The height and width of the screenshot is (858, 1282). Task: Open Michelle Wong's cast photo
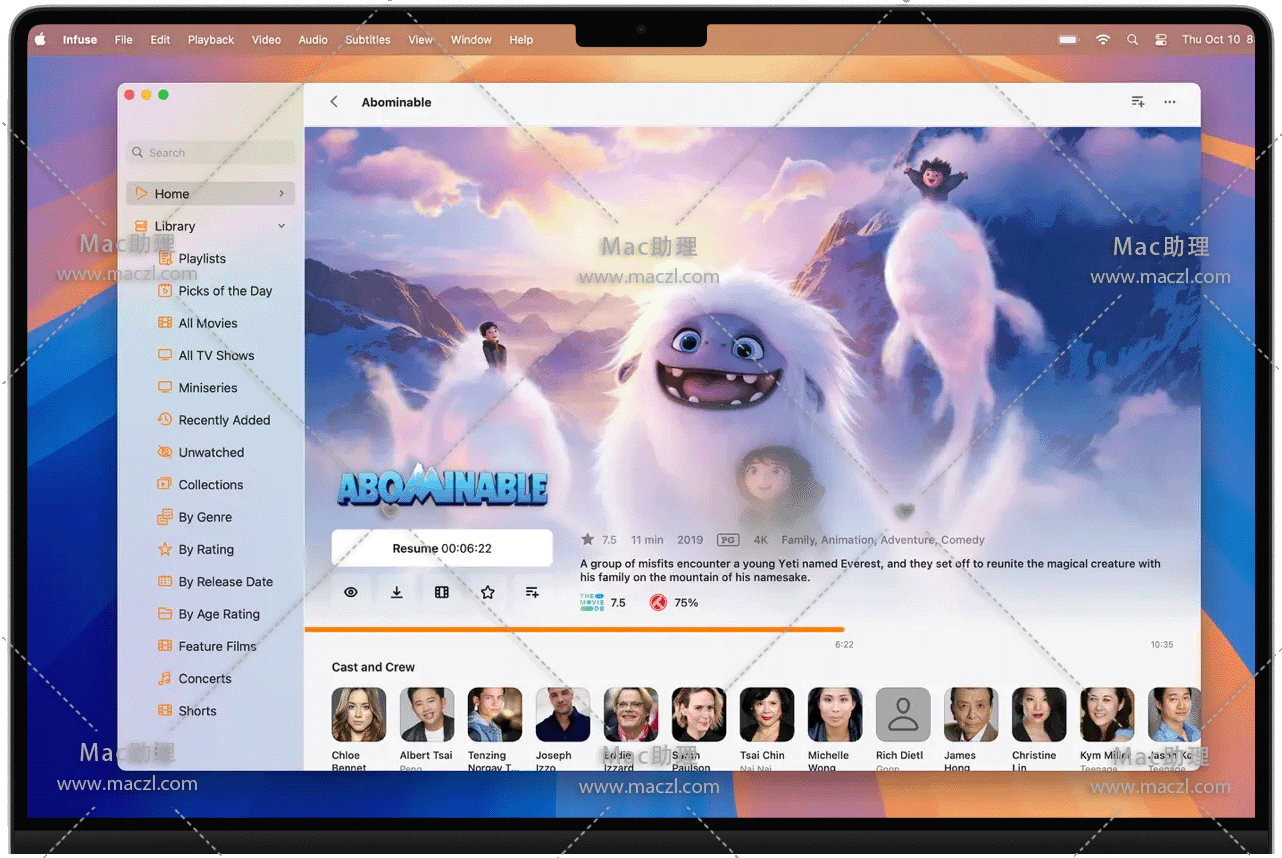pos(835,714)
